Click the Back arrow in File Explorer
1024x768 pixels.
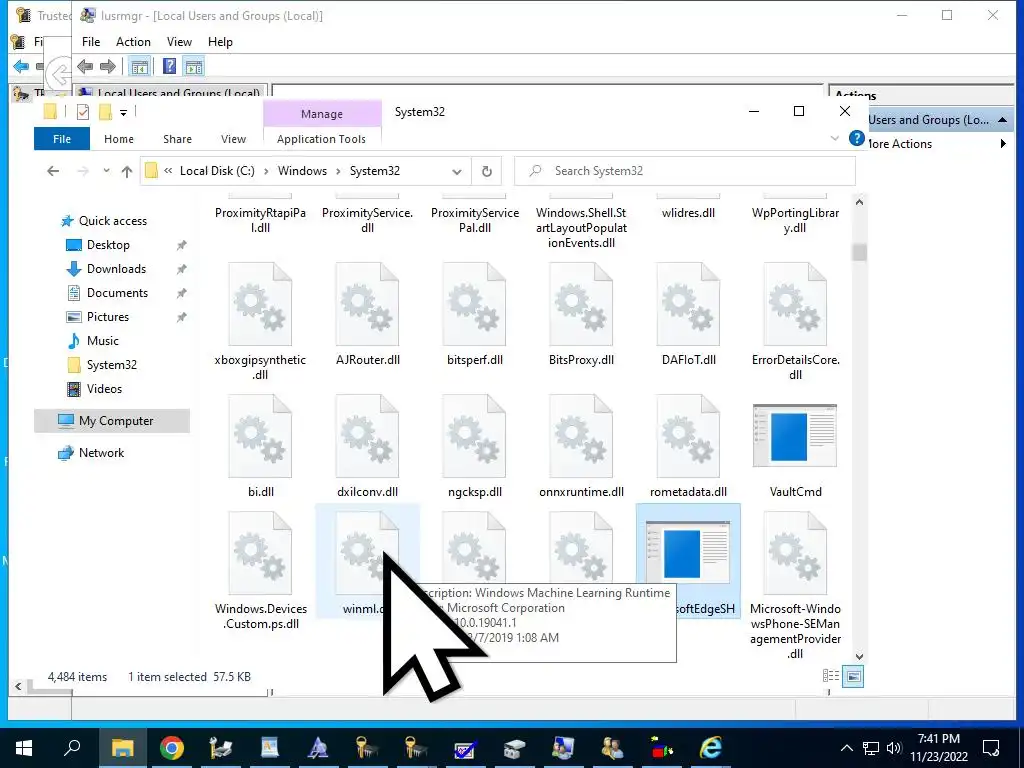(53, 171)
